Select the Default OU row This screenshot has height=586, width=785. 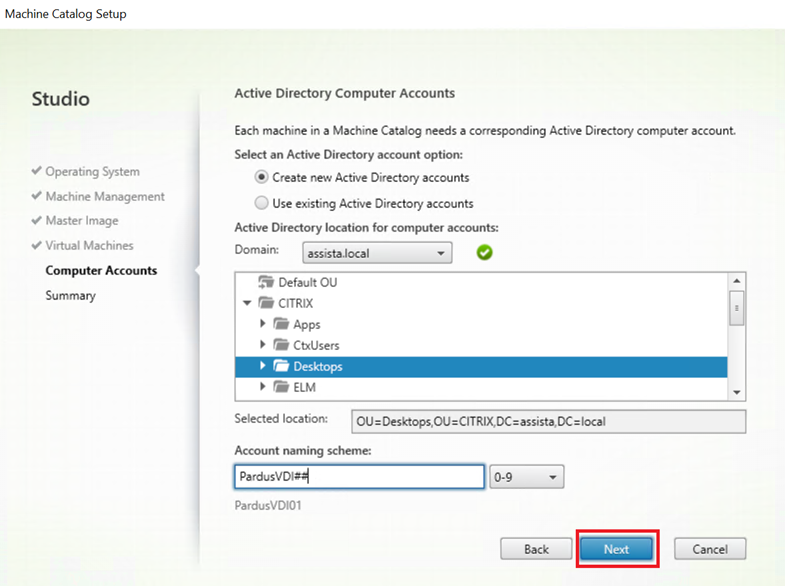pyautogui.click(x=481, y=282)
